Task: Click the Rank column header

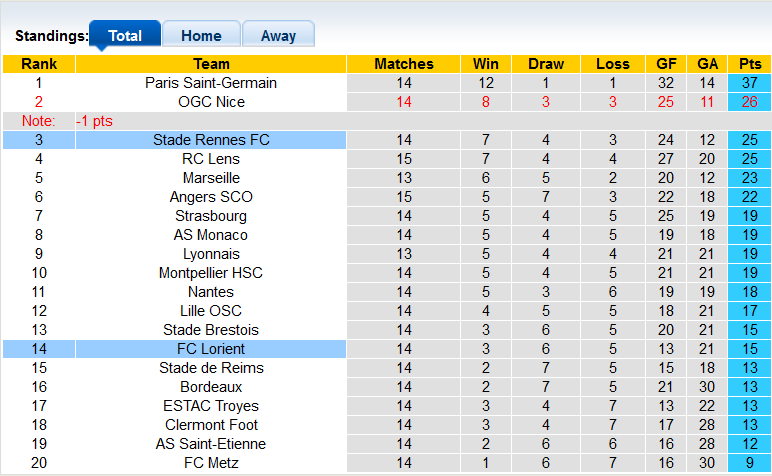Action: click(39, 64)
